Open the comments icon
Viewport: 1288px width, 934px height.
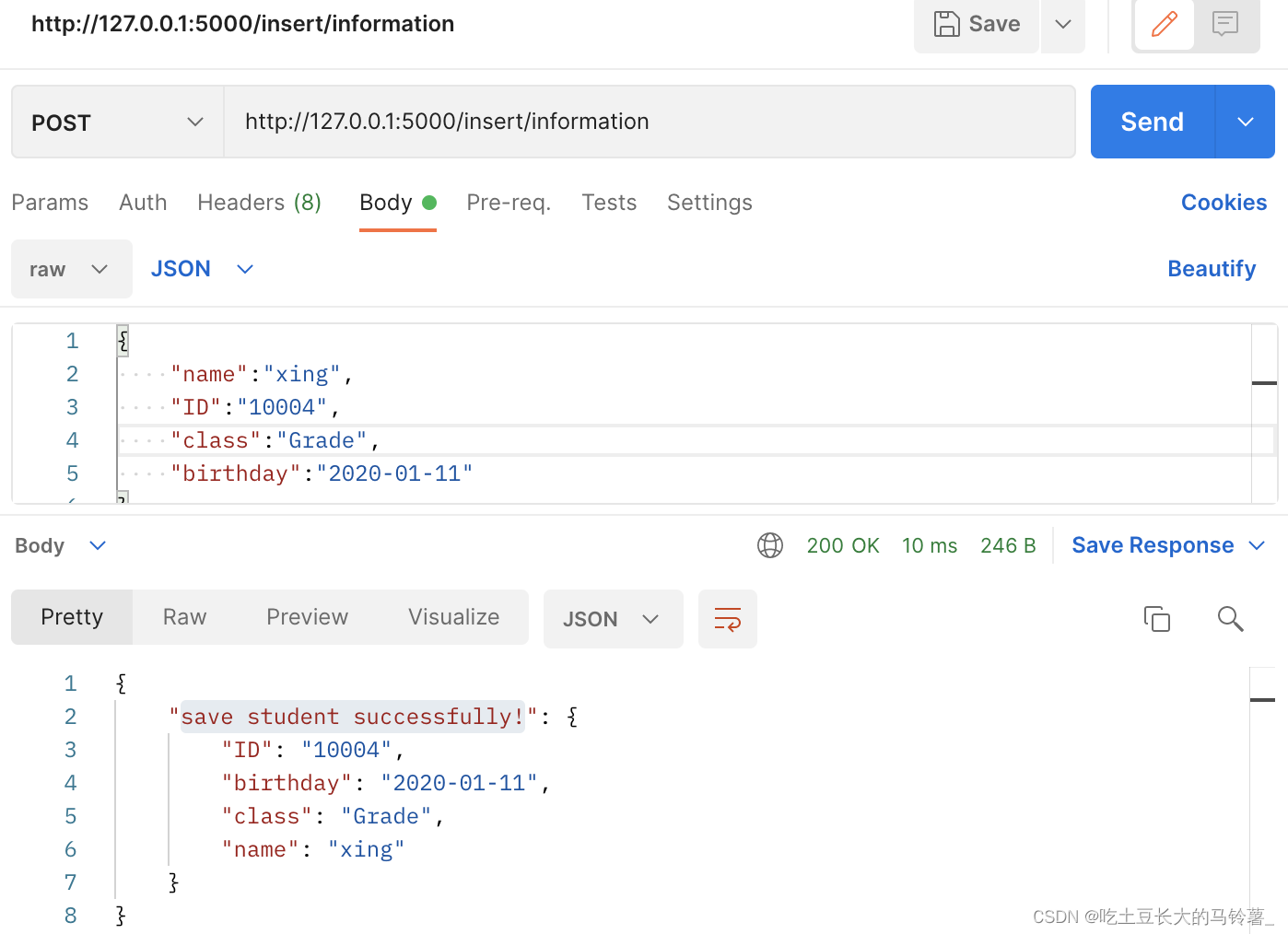(1224, 24)
